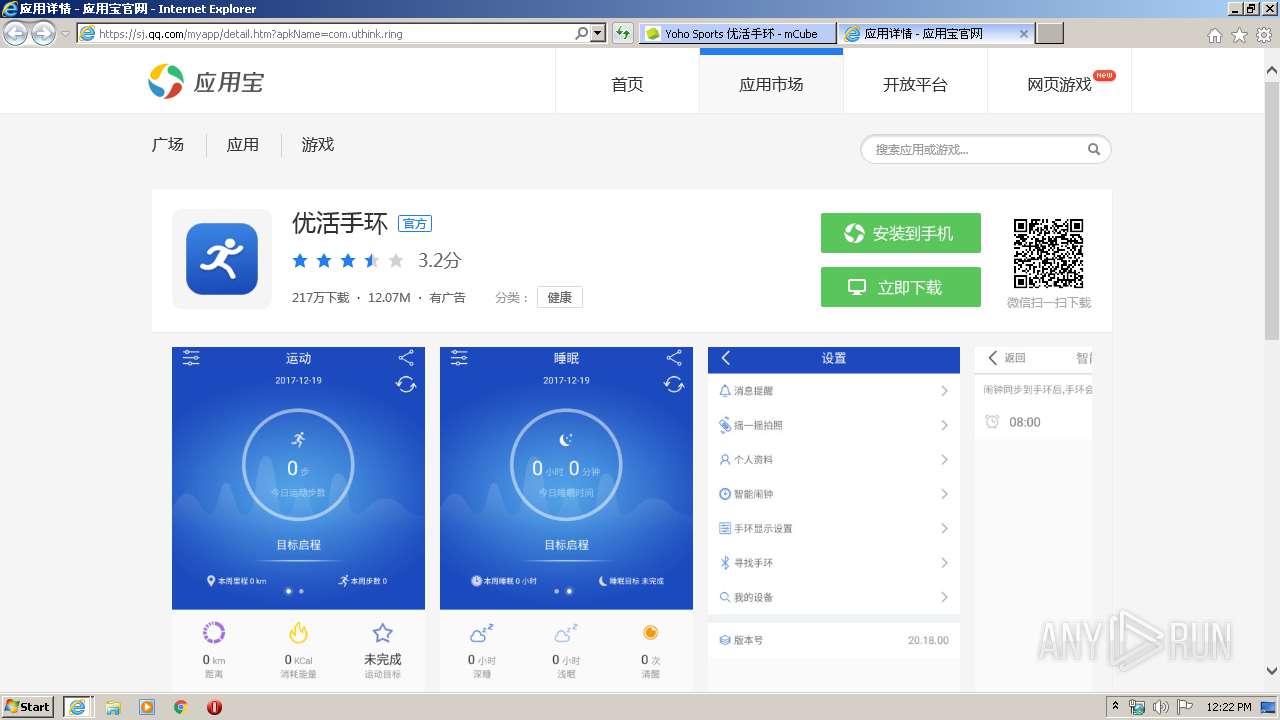Image resolution: width=1280 pixels, height=720 pixels.
Task: Click the 217万下载 download count
Action: (x=321, y=298)
